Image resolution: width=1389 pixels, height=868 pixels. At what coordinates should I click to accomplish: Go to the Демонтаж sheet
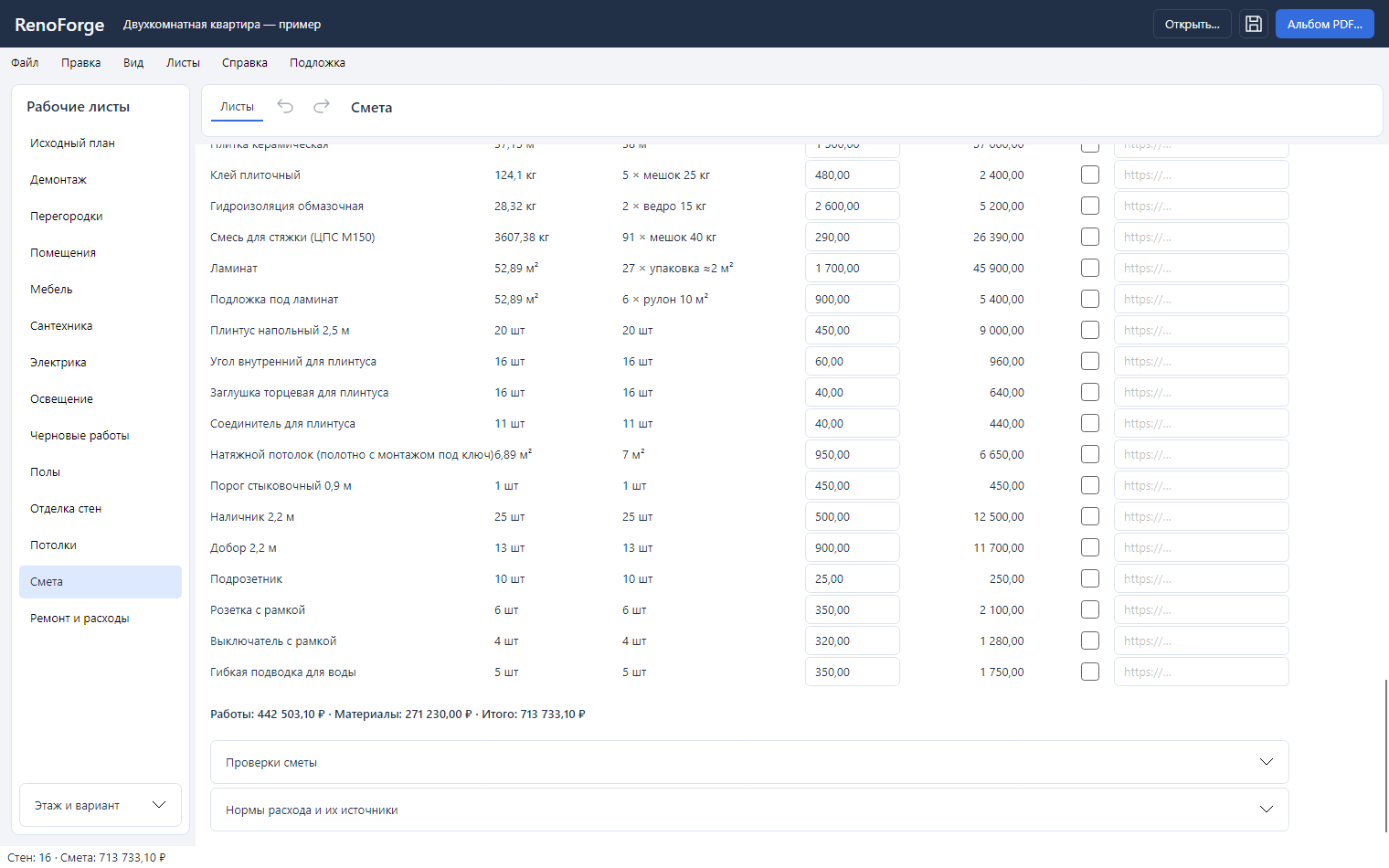(x=101, y=180)
